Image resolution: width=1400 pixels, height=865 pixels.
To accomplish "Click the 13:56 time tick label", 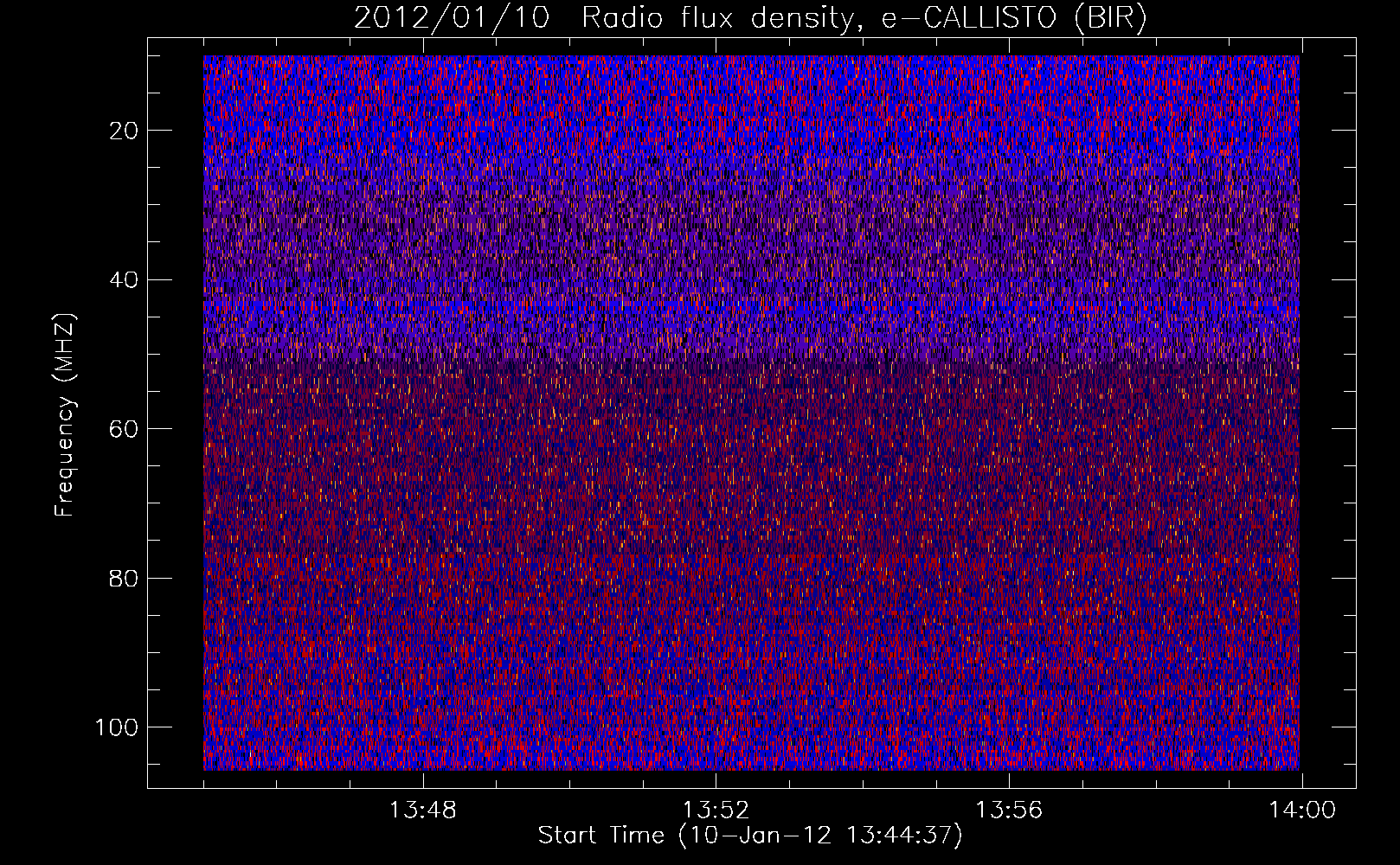I will click(1009, 811).
